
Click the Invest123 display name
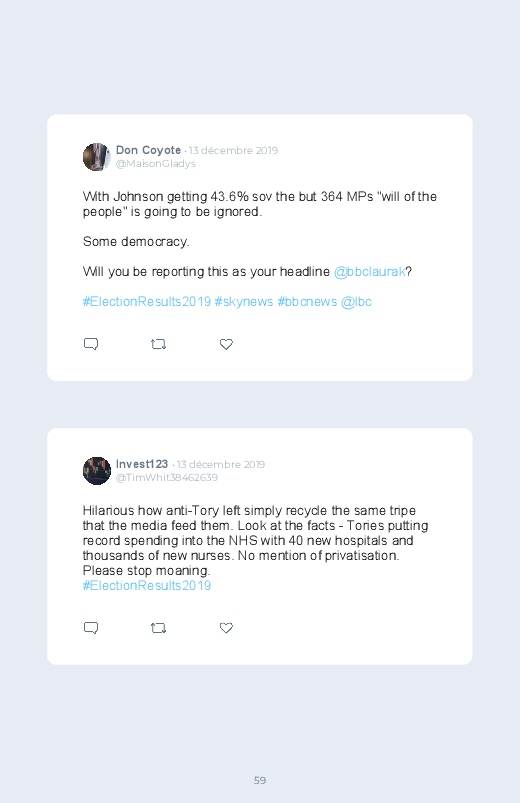142,464
